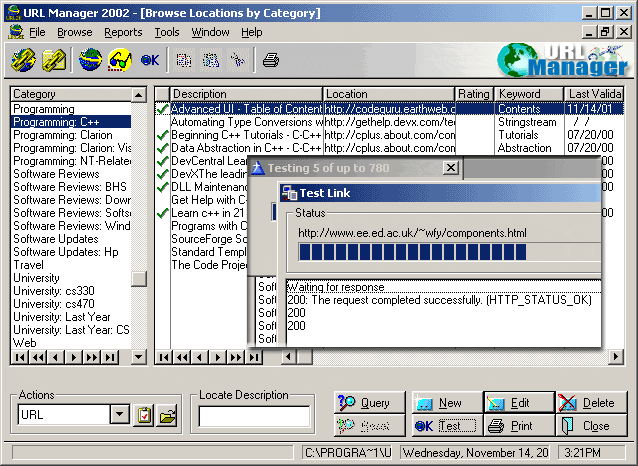Jump to first record in Category list

(x=20, y=357)
